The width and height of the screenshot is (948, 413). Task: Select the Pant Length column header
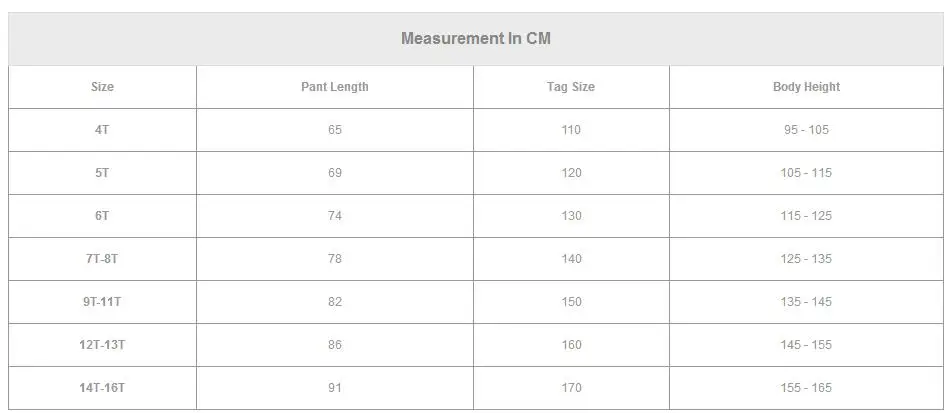(x=334, y=86)
